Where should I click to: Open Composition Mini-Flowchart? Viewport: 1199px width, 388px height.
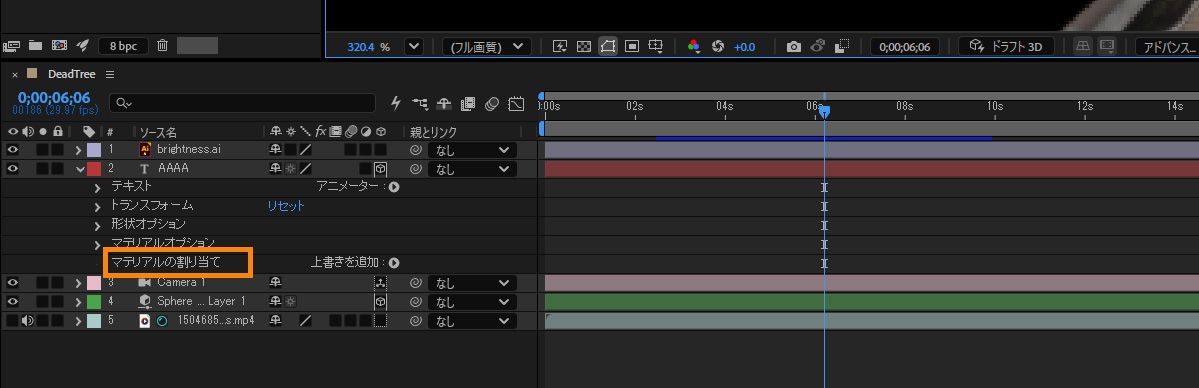(x=420, y=103)
